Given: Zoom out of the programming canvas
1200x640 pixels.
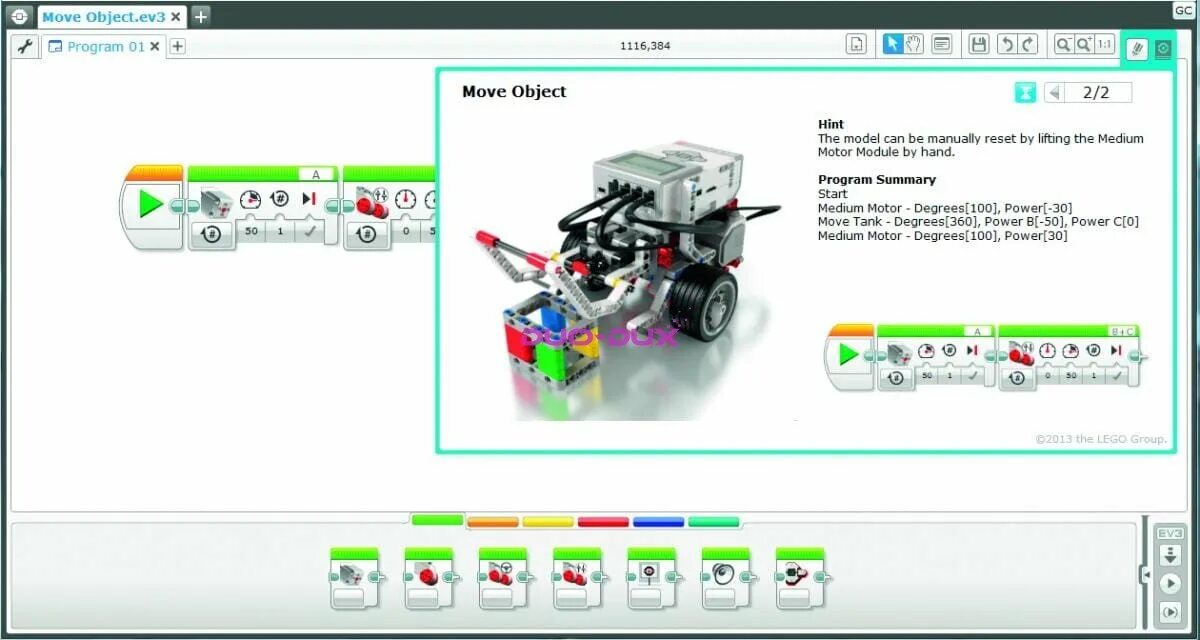Looking at the screenshot, I should pos(1064,44).
